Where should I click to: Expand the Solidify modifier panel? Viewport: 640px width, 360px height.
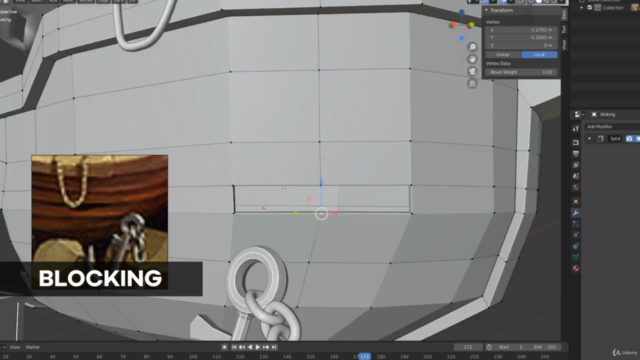pyautogui.click(x=589, y=139)
